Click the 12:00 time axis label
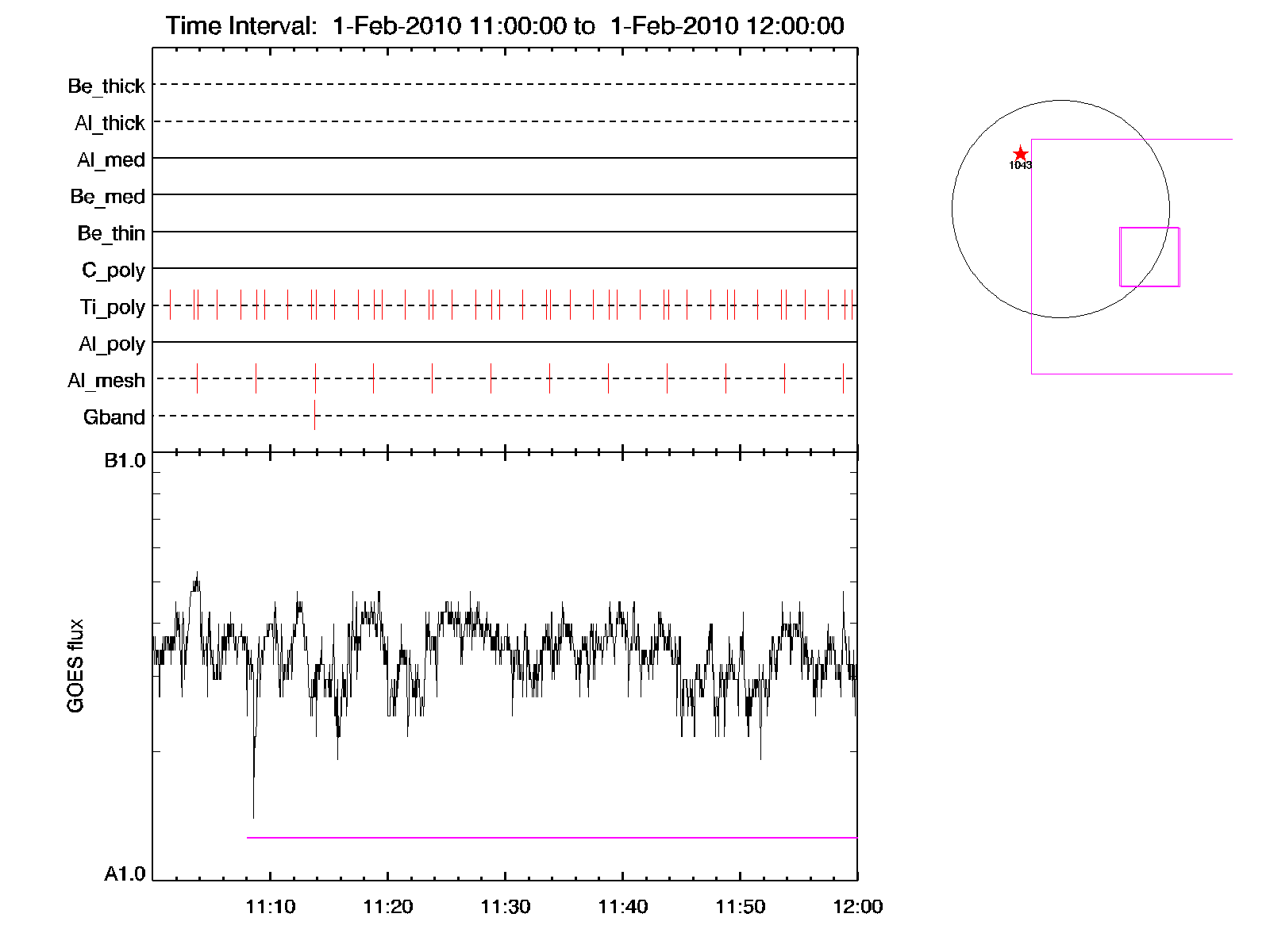The height and width of the screenshot is (952, 1270). [857, 907]
